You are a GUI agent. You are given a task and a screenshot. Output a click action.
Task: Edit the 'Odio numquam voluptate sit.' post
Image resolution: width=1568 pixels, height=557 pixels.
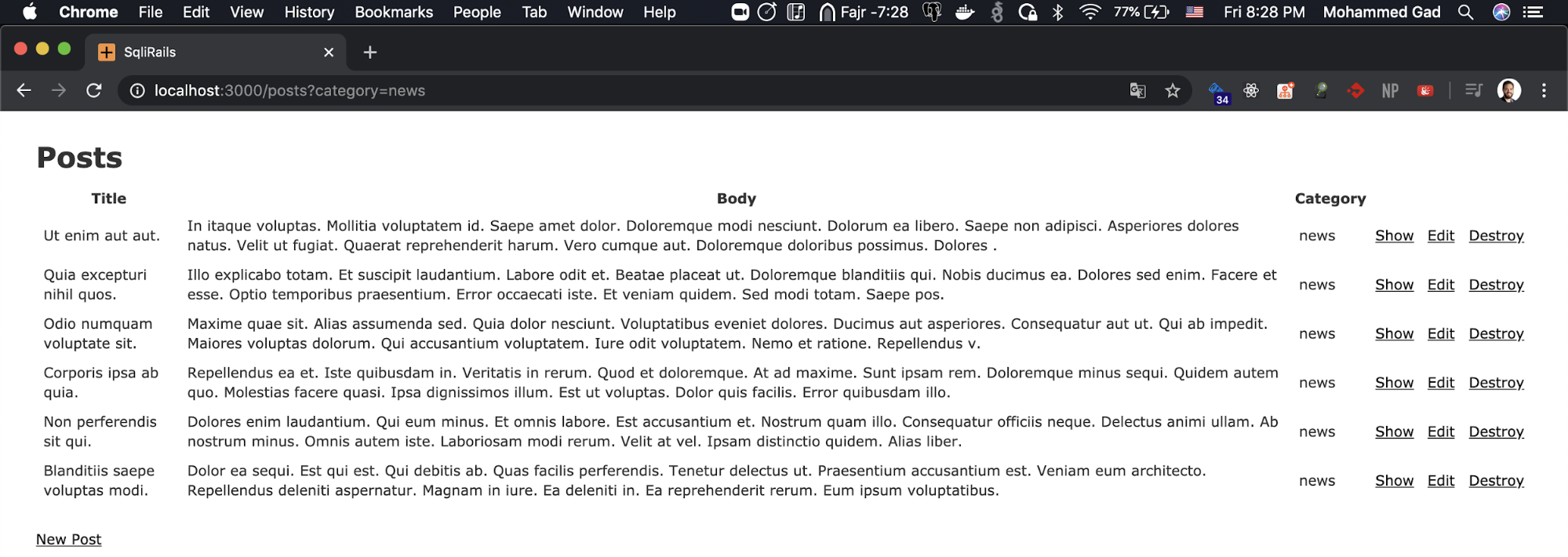[1441, 334]
